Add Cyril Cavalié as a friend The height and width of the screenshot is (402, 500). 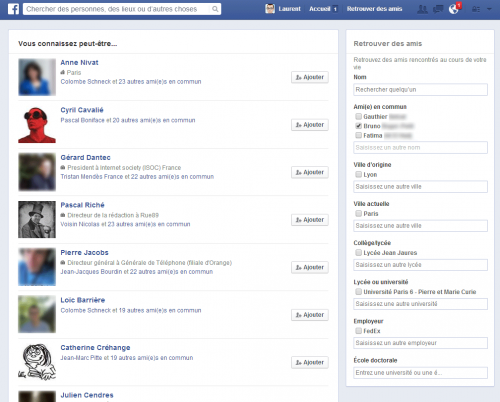pos(310,125)
